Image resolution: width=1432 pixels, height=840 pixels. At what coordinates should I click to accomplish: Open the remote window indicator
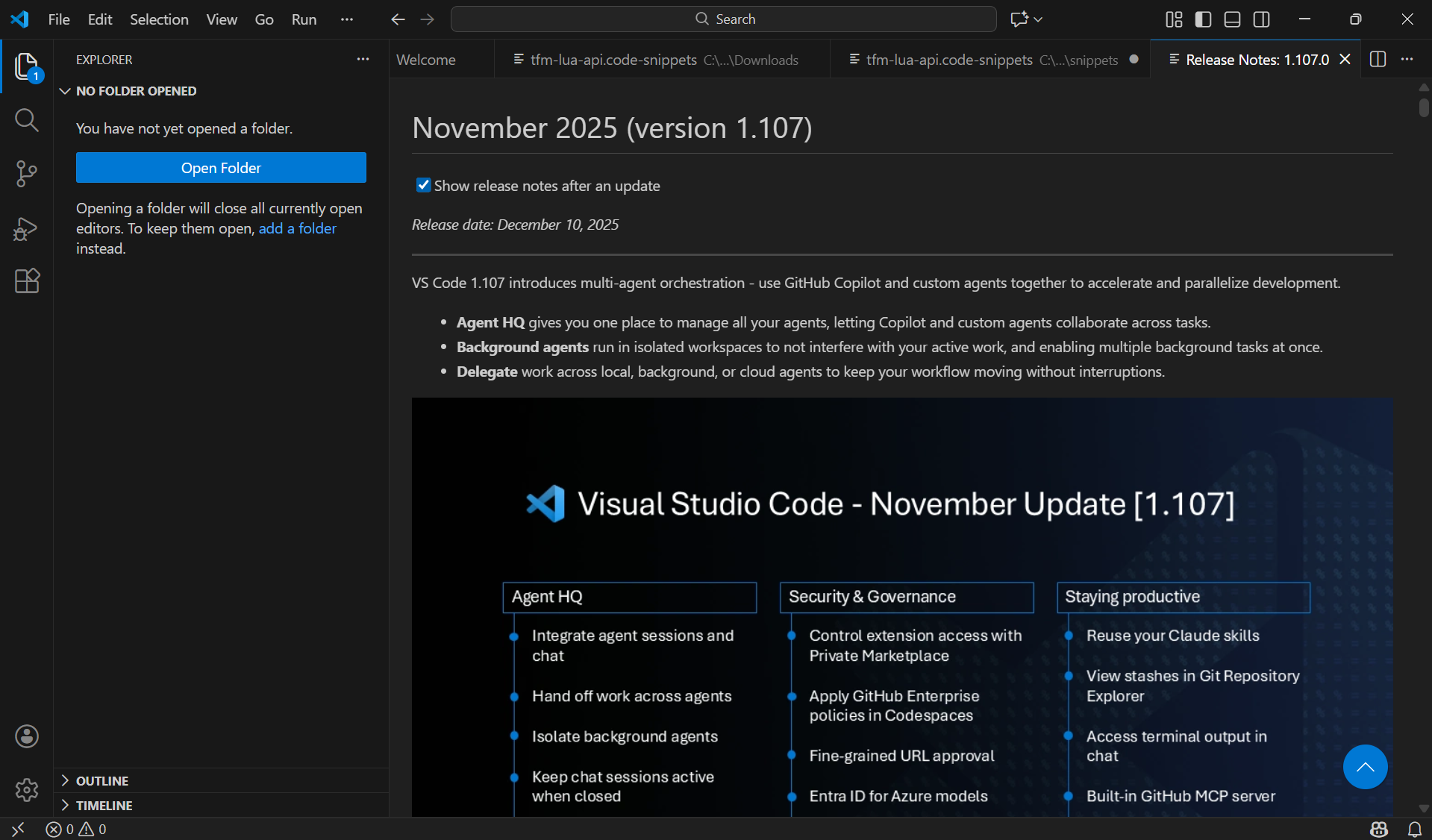(x=18, y=829)
